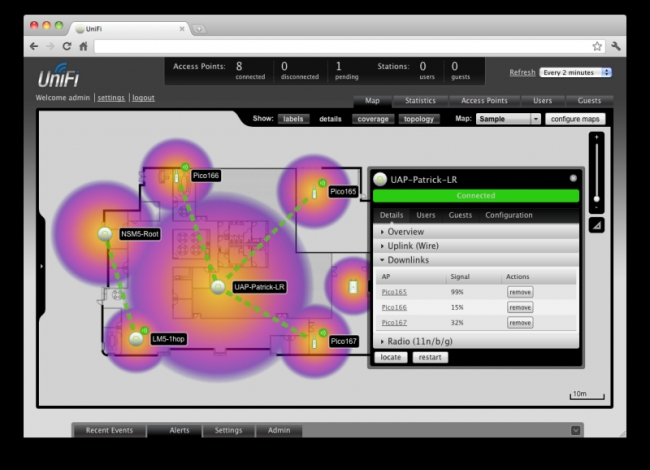Expand the Radio (11n/b/g) section
The height and width of the screenshot is (470, 650).
[x=476, y=341]
